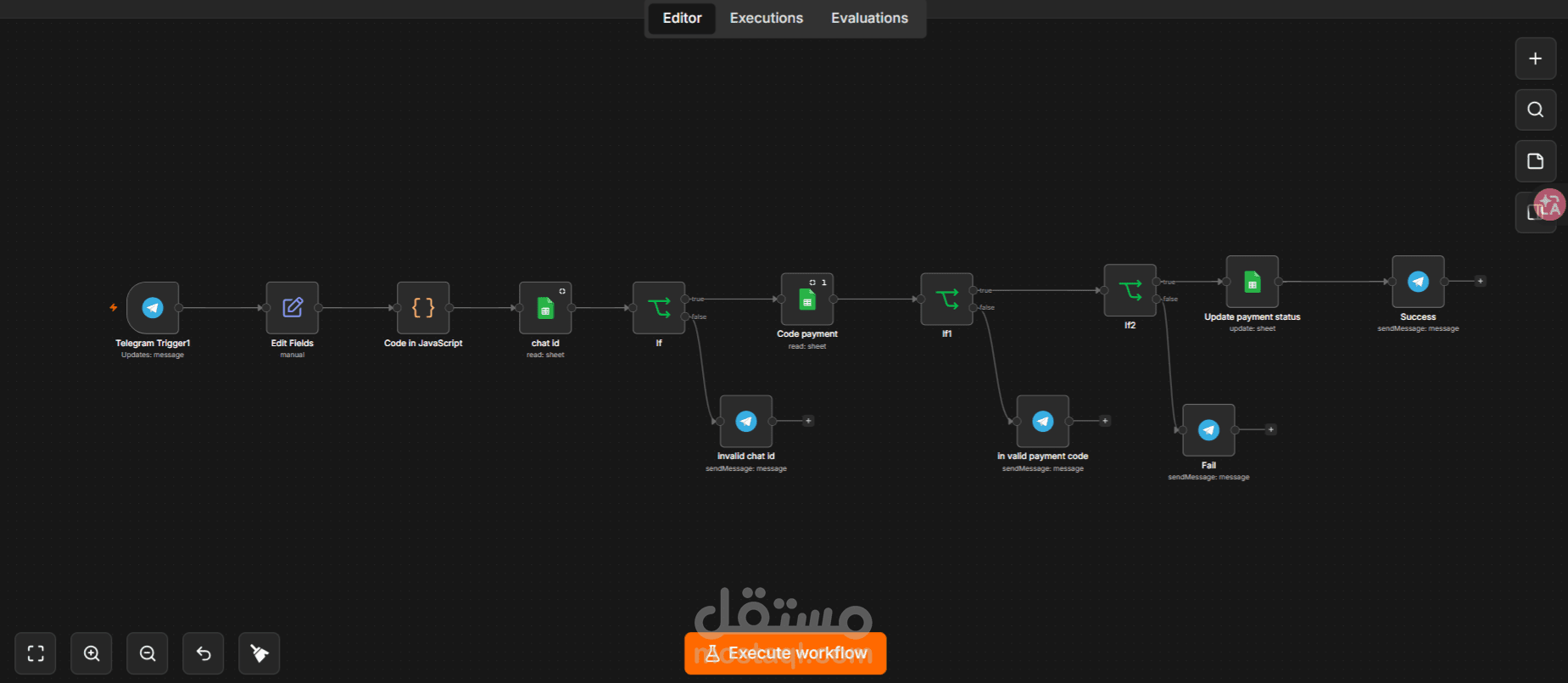Select the Success Telegram node
The height and width of the screenshot is (683, 1568).
(1418, 282)
